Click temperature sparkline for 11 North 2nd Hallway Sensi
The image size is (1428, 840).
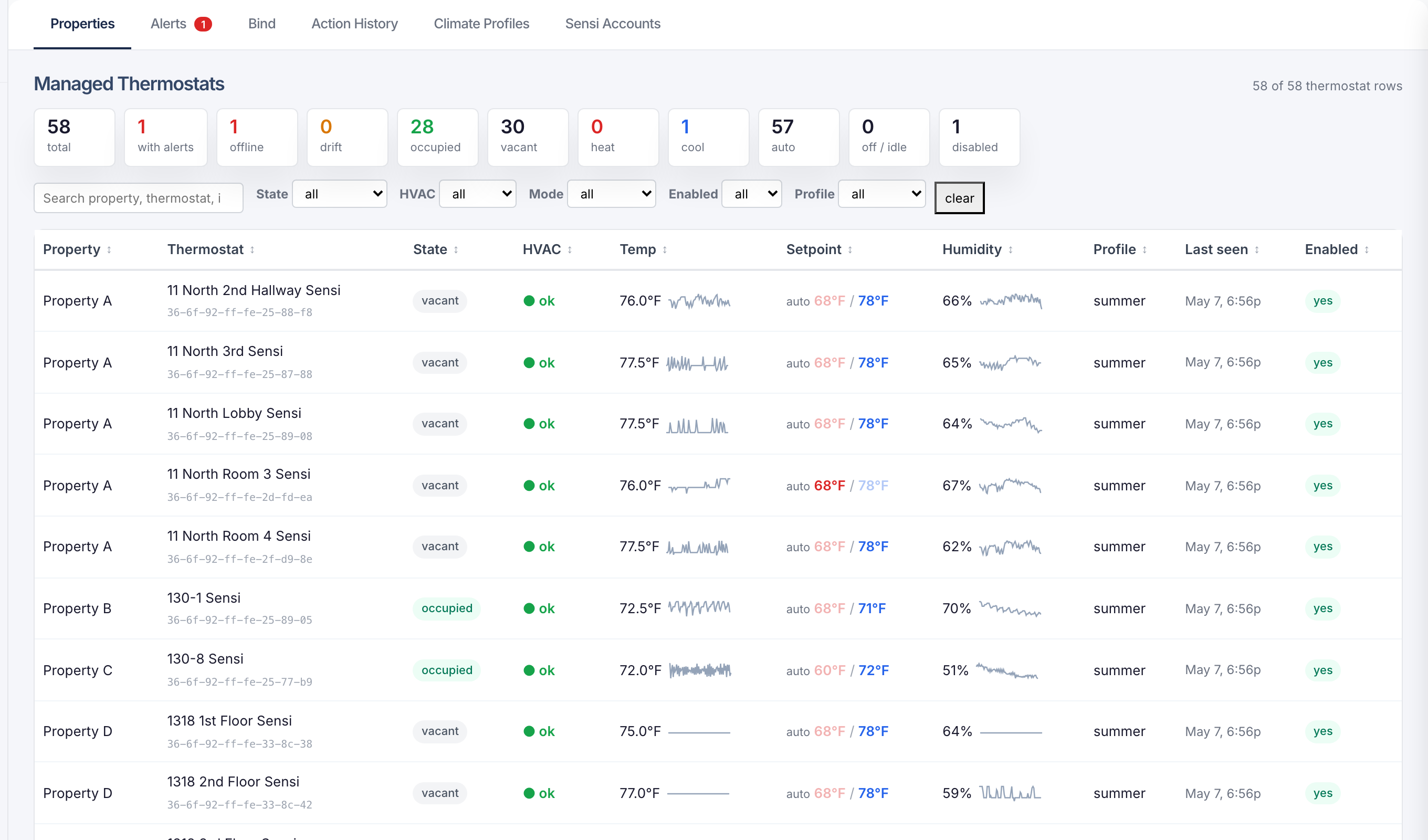point(699,301)
